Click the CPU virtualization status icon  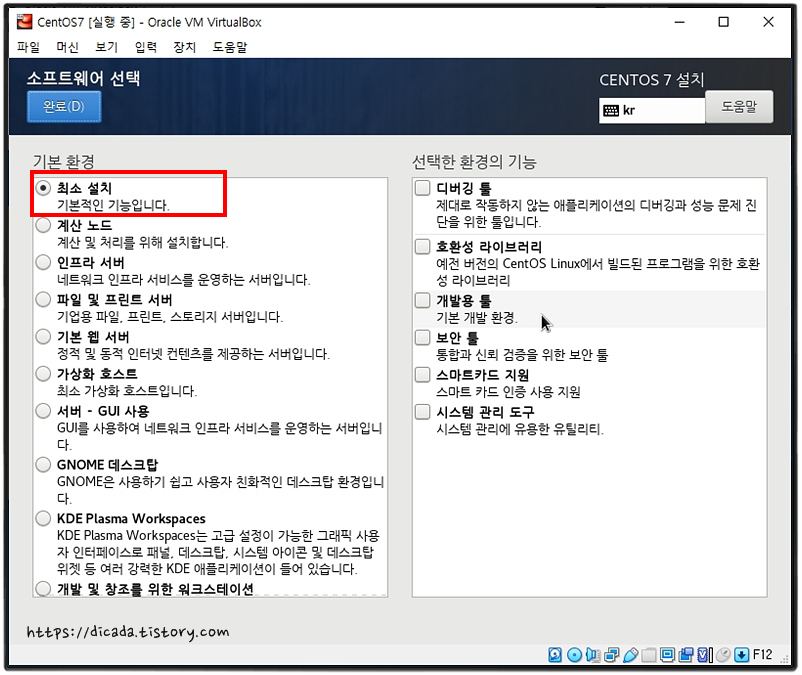click(705, 655)
